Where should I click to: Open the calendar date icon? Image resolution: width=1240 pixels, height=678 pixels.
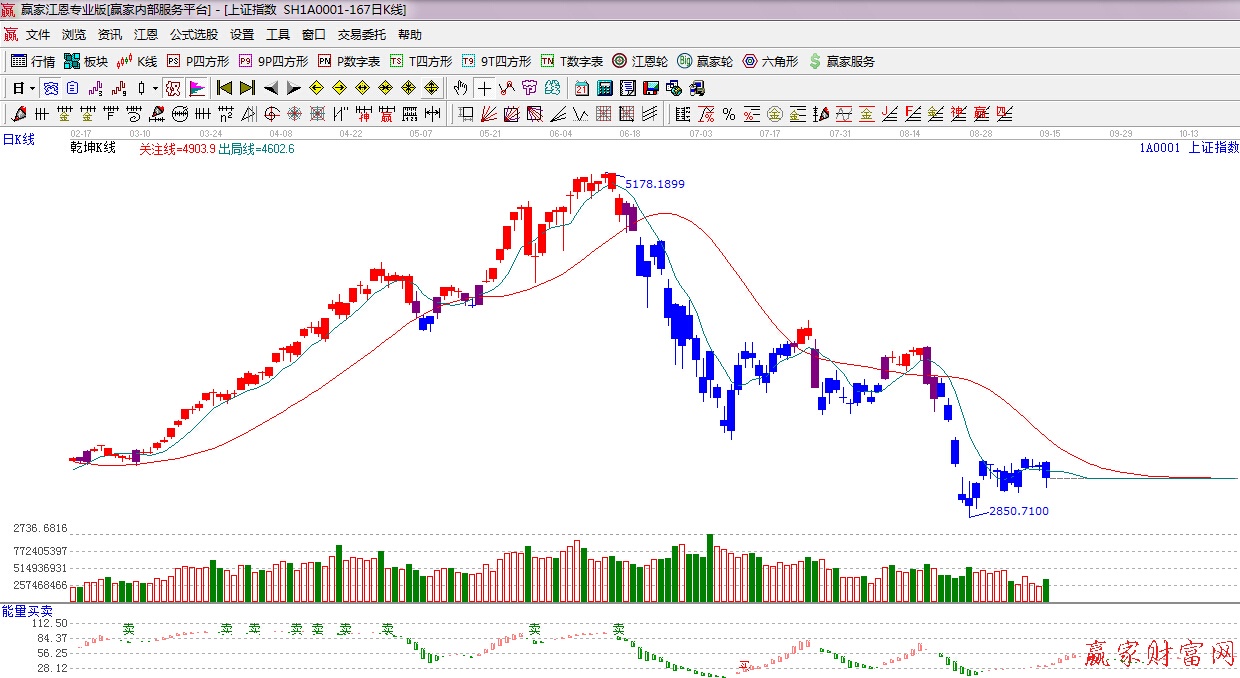(x=581, y=88)
